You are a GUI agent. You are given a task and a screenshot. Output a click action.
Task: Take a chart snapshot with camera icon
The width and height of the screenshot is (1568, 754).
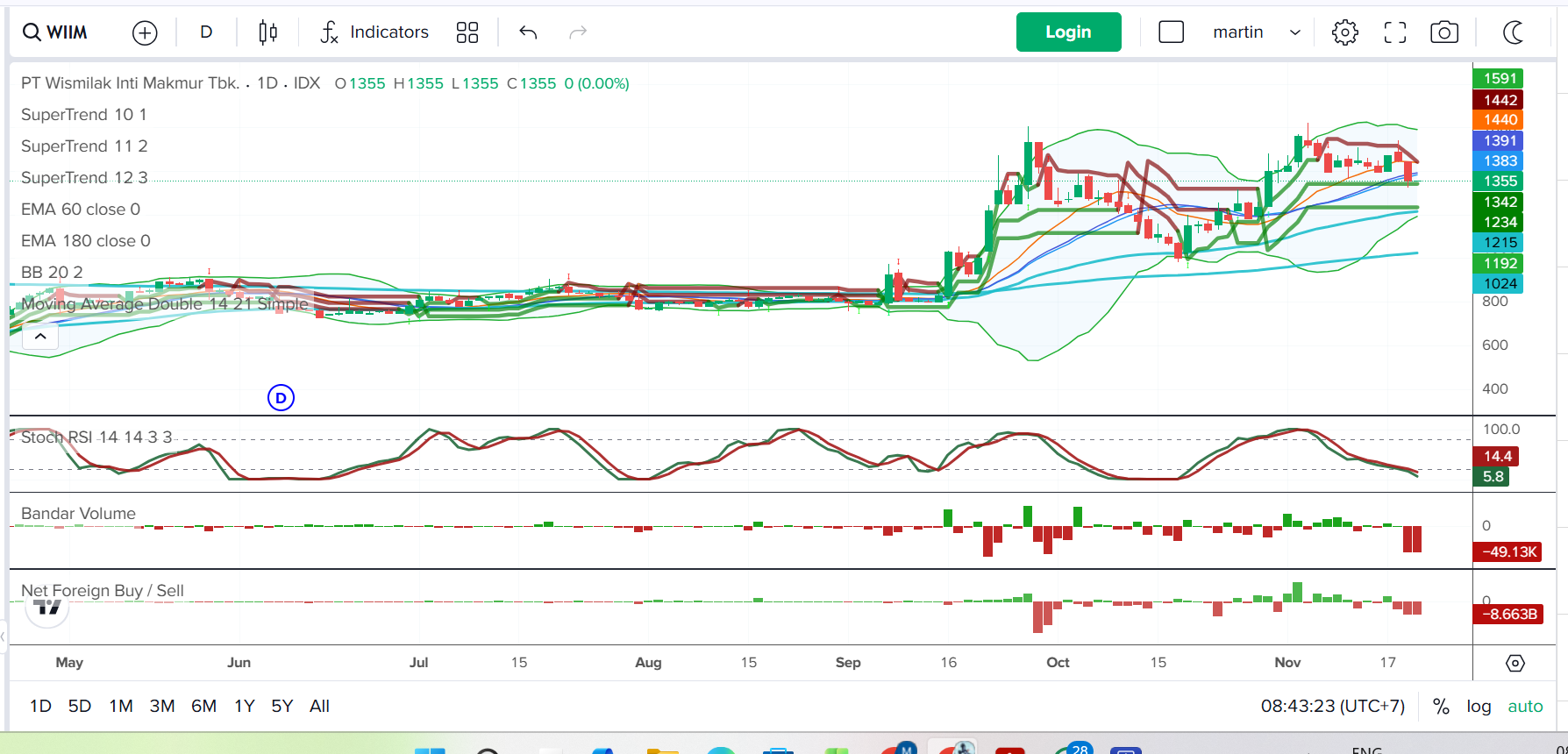coord(1444,32)
